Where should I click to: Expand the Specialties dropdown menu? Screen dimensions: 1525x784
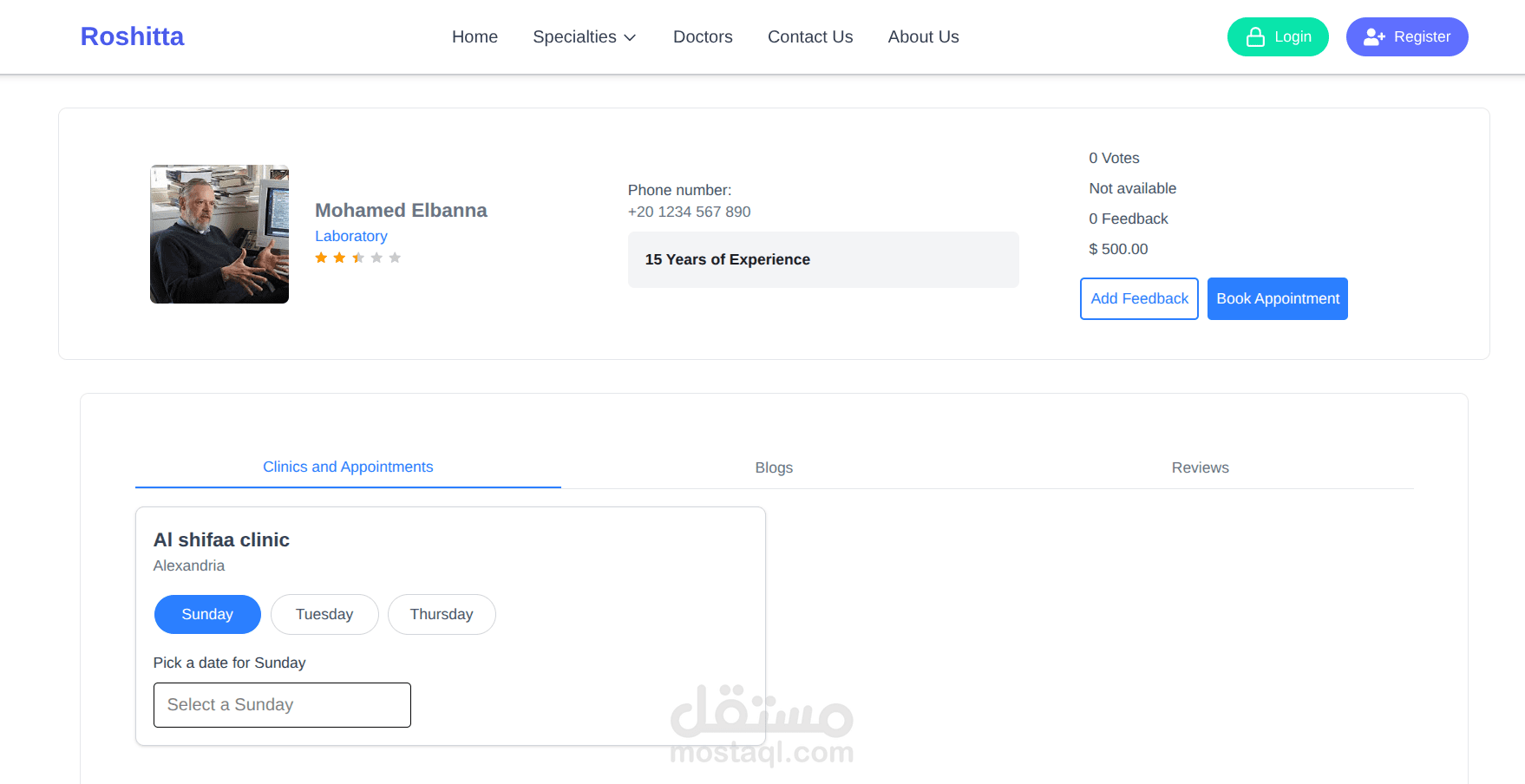tap(585, 36)
